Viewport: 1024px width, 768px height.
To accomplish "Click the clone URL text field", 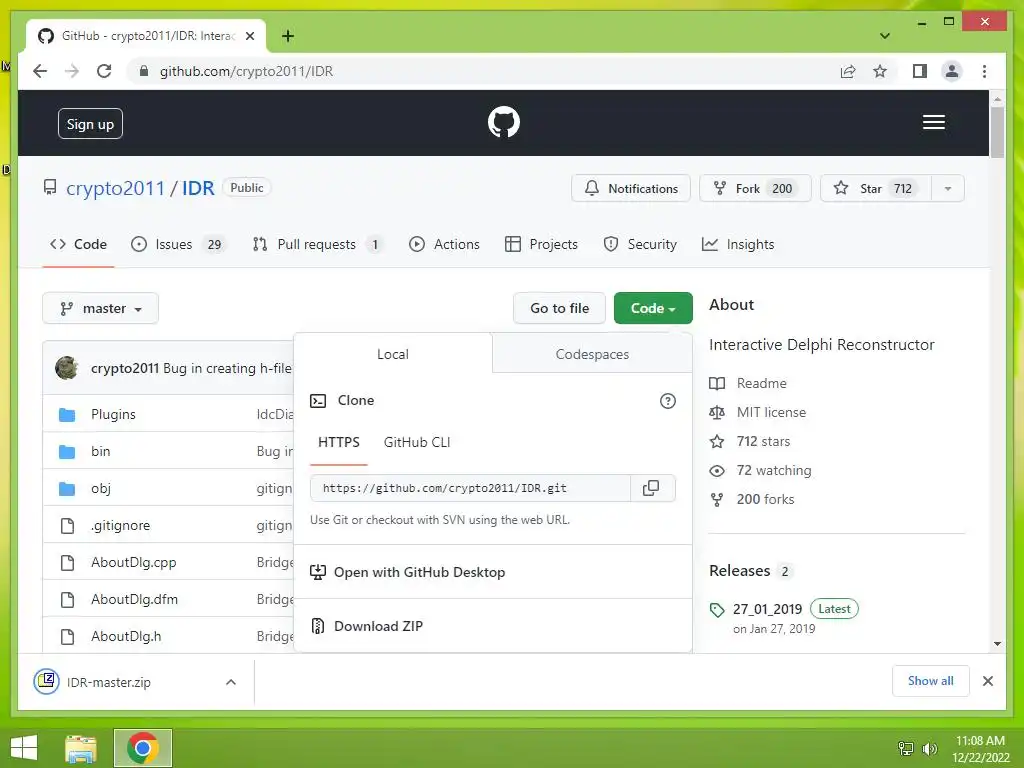I will point(470,488).
